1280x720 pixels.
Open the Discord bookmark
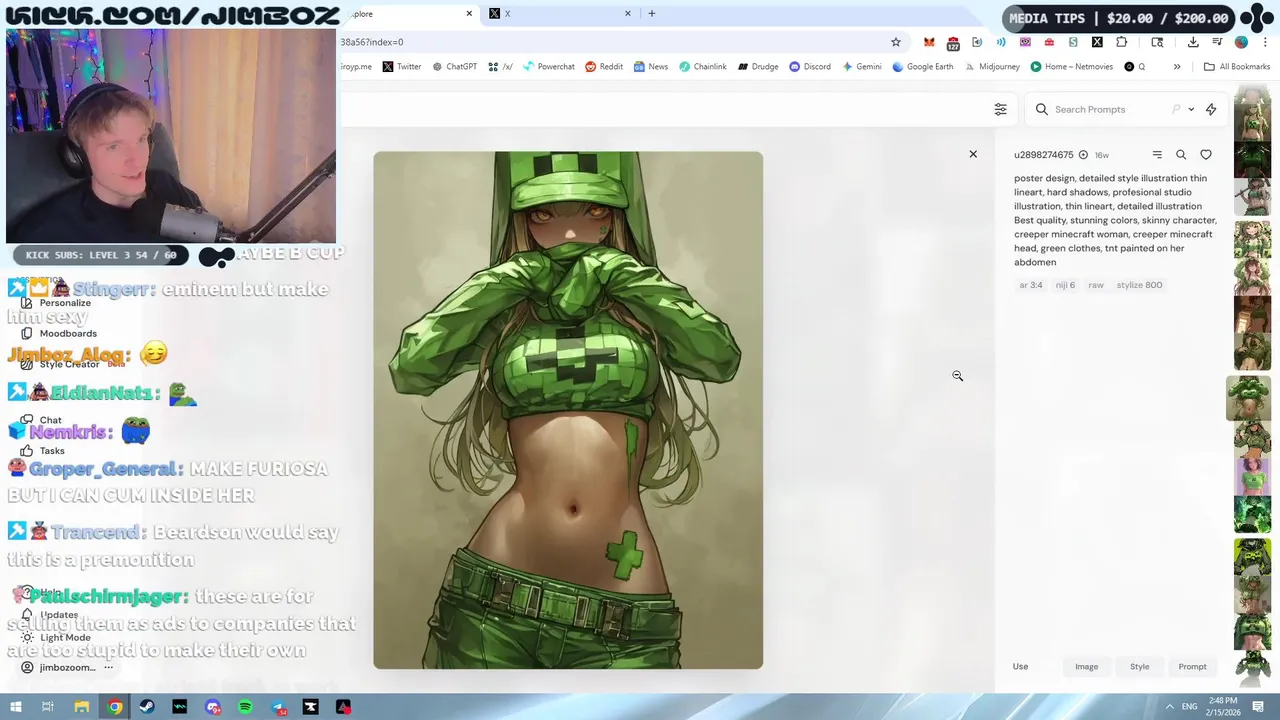[810, 67]
